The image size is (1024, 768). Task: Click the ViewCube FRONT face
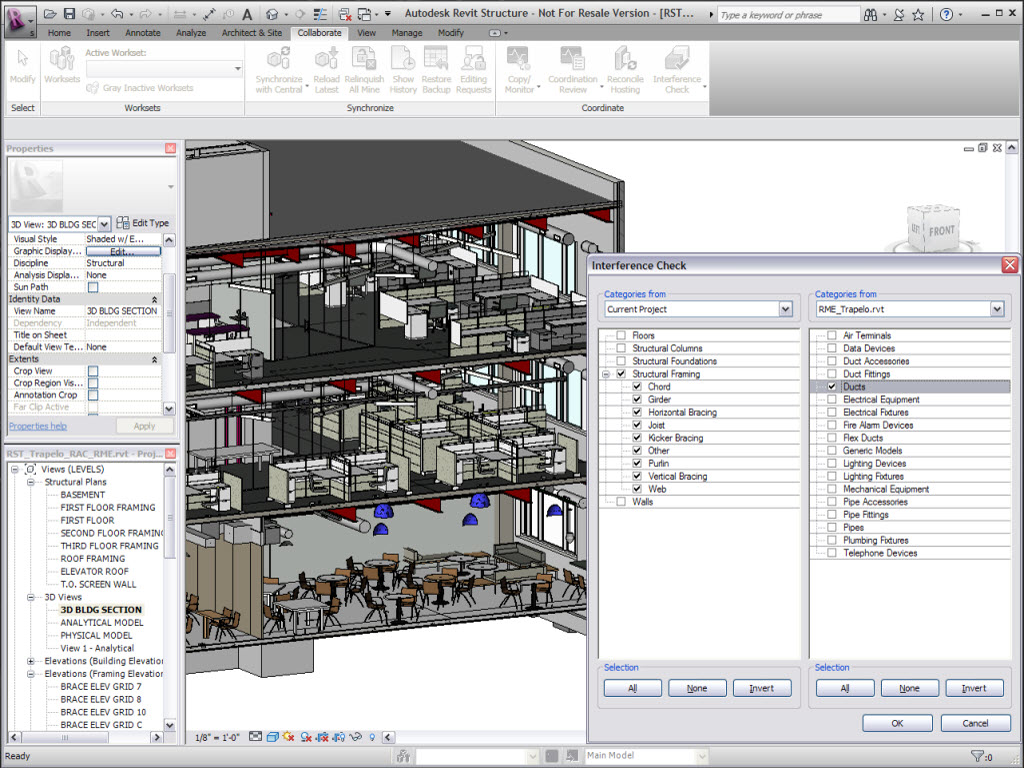tap(941, 231)
